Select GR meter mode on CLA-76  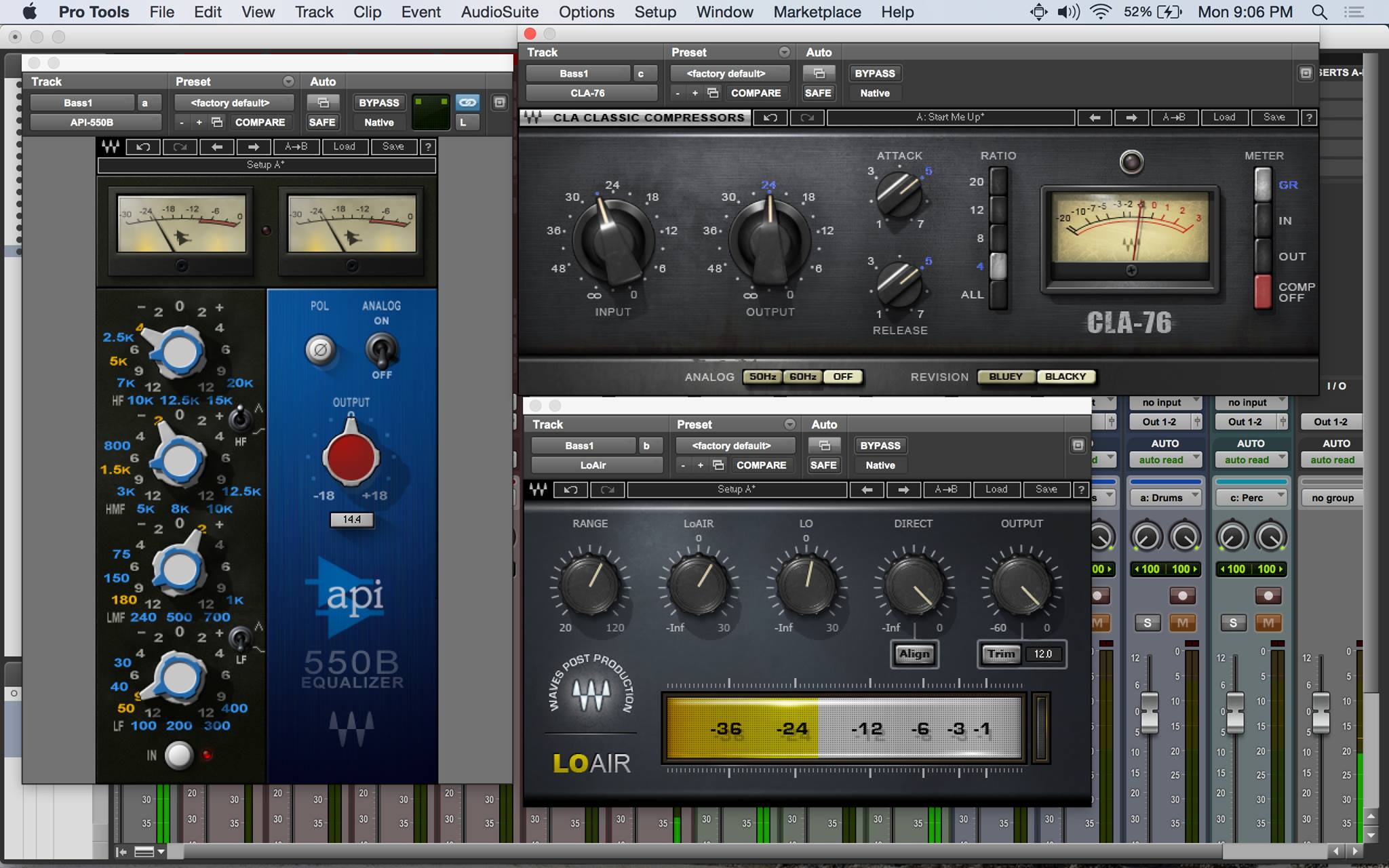1263,184
